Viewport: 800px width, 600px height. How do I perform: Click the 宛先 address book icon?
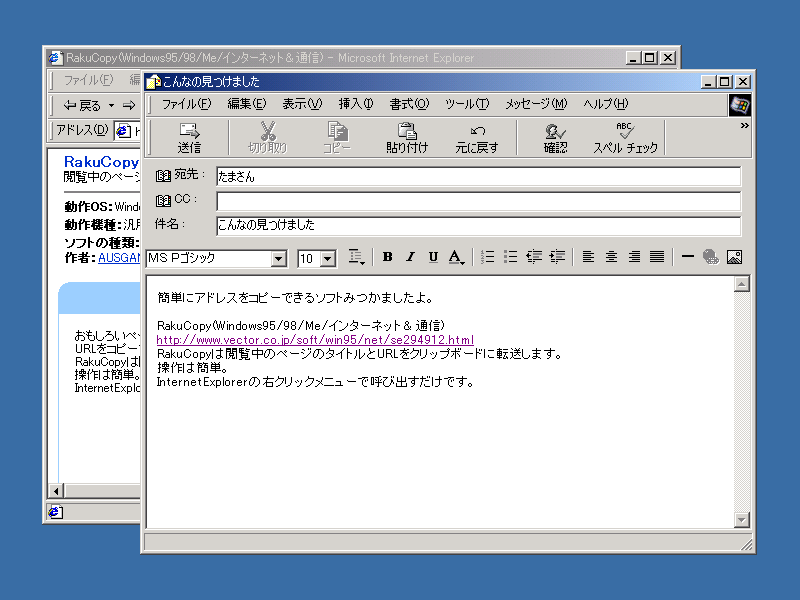coord(163,176)
